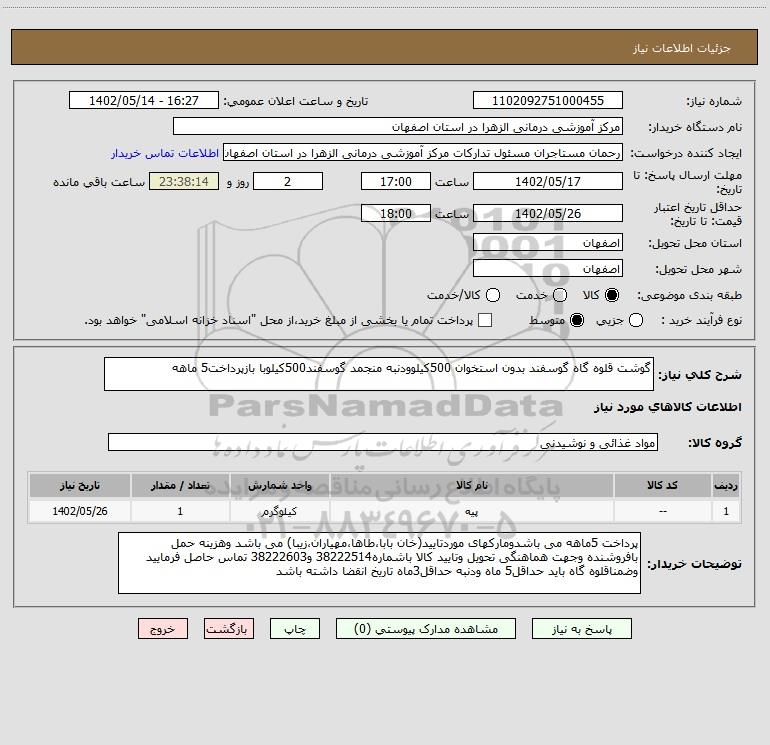The width and height of the screenshot is (770, 745).
Task: Click the پاسخ به نیاز button
Action: (x=581, y=629)
